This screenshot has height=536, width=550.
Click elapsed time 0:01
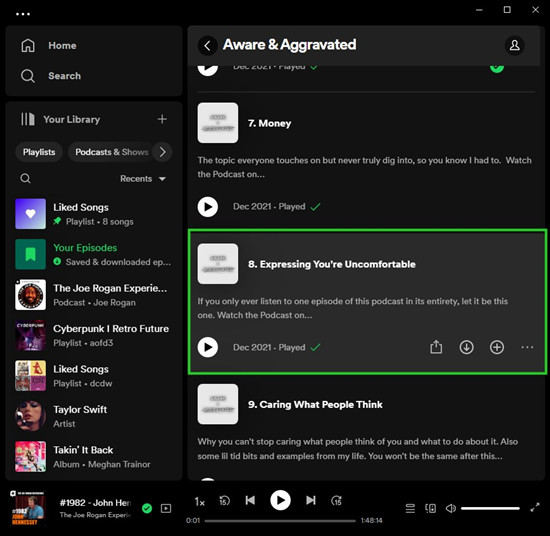tap(193, 521)
